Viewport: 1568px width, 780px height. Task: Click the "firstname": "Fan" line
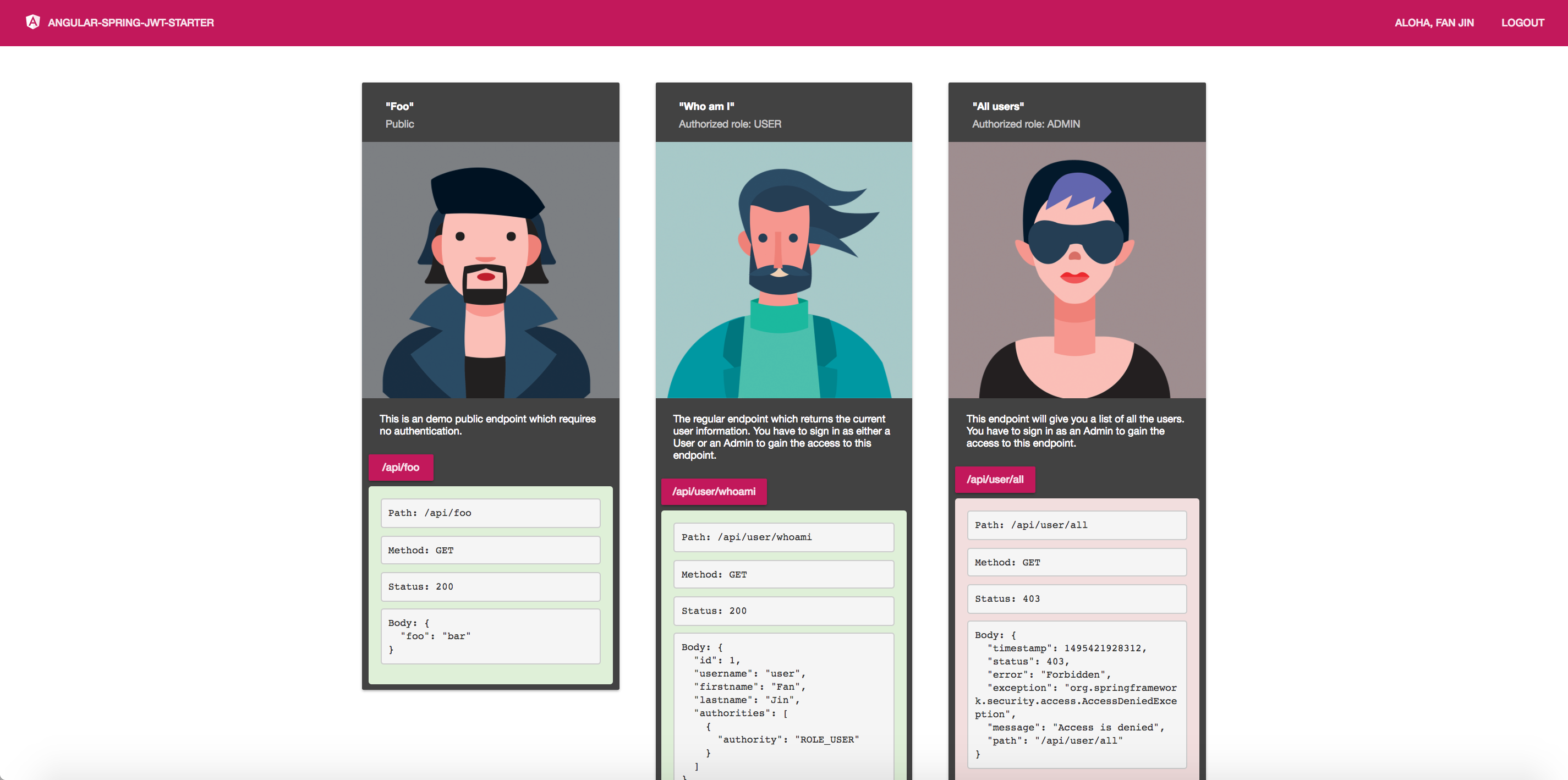pos(749,686)
